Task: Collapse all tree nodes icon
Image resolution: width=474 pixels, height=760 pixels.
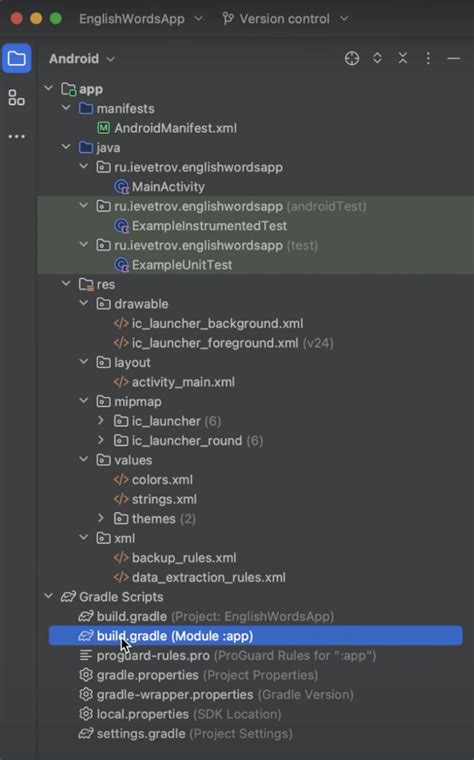Action: (402, 59)
